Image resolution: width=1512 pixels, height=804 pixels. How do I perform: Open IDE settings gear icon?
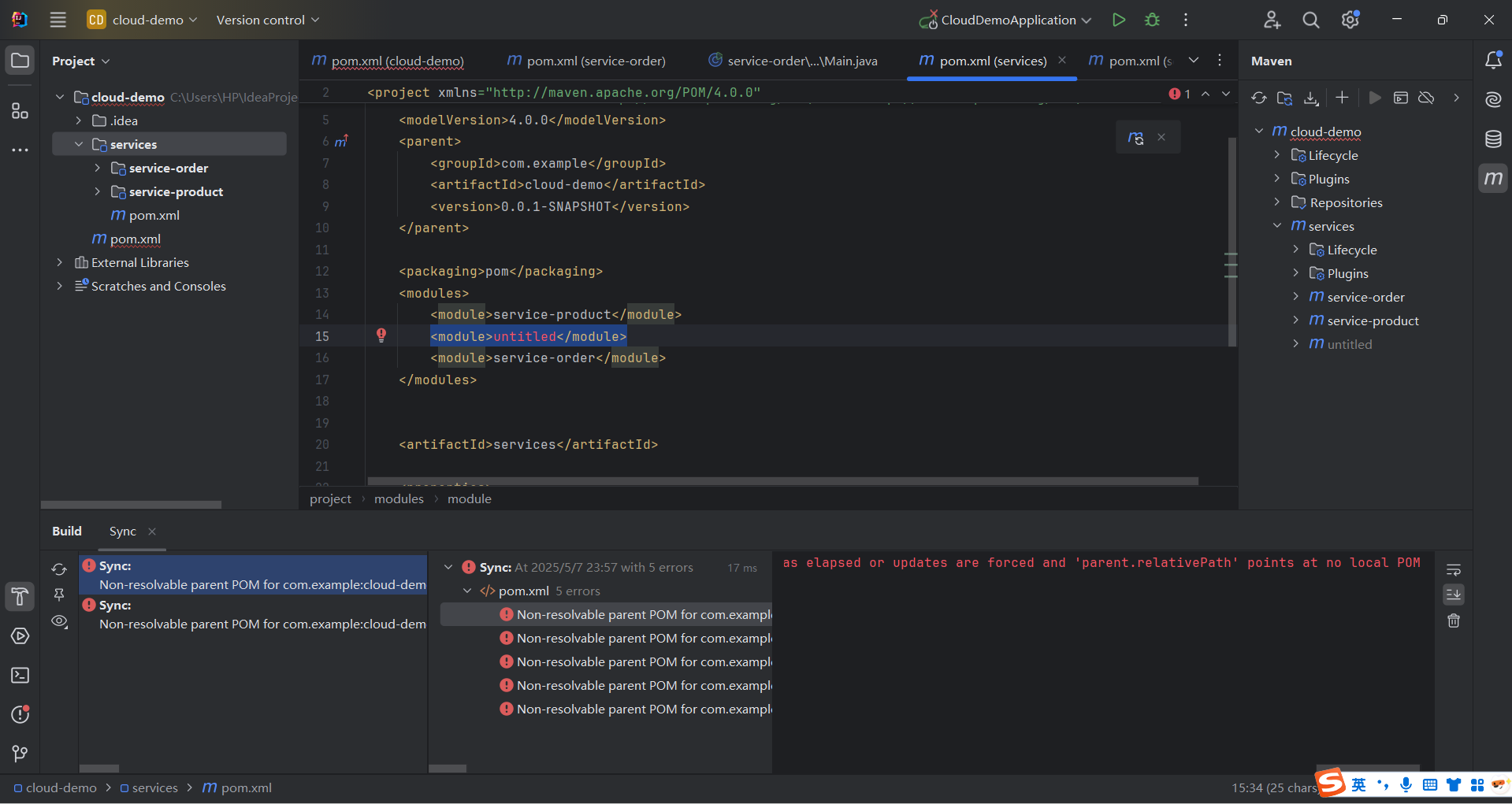tap(1350, 20)
